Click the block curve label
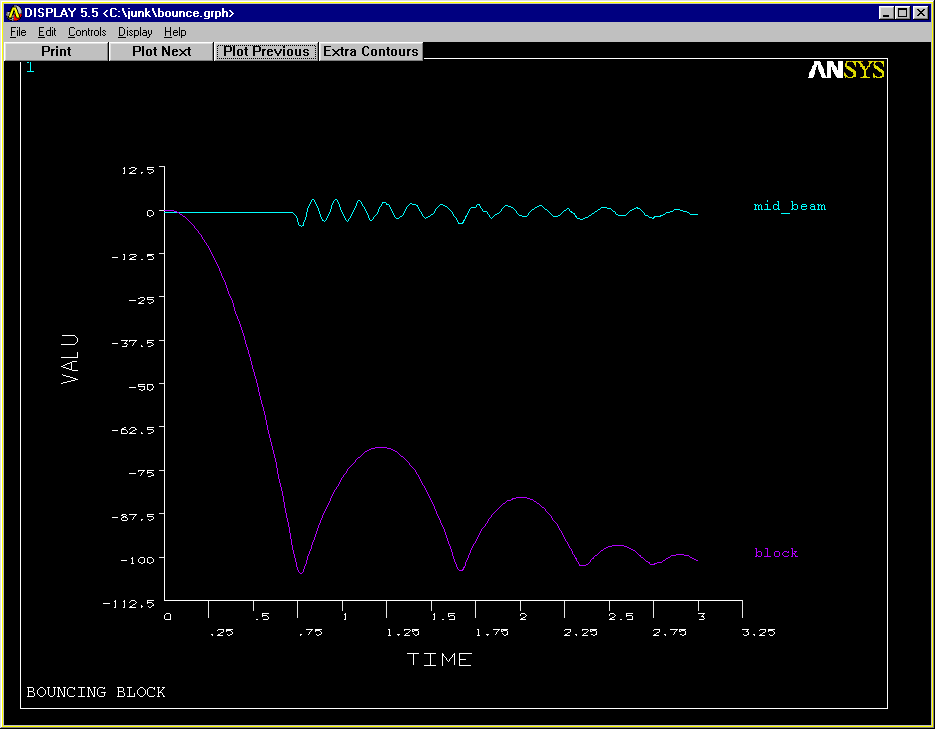935x729 pixels. [x=776, y=553]
